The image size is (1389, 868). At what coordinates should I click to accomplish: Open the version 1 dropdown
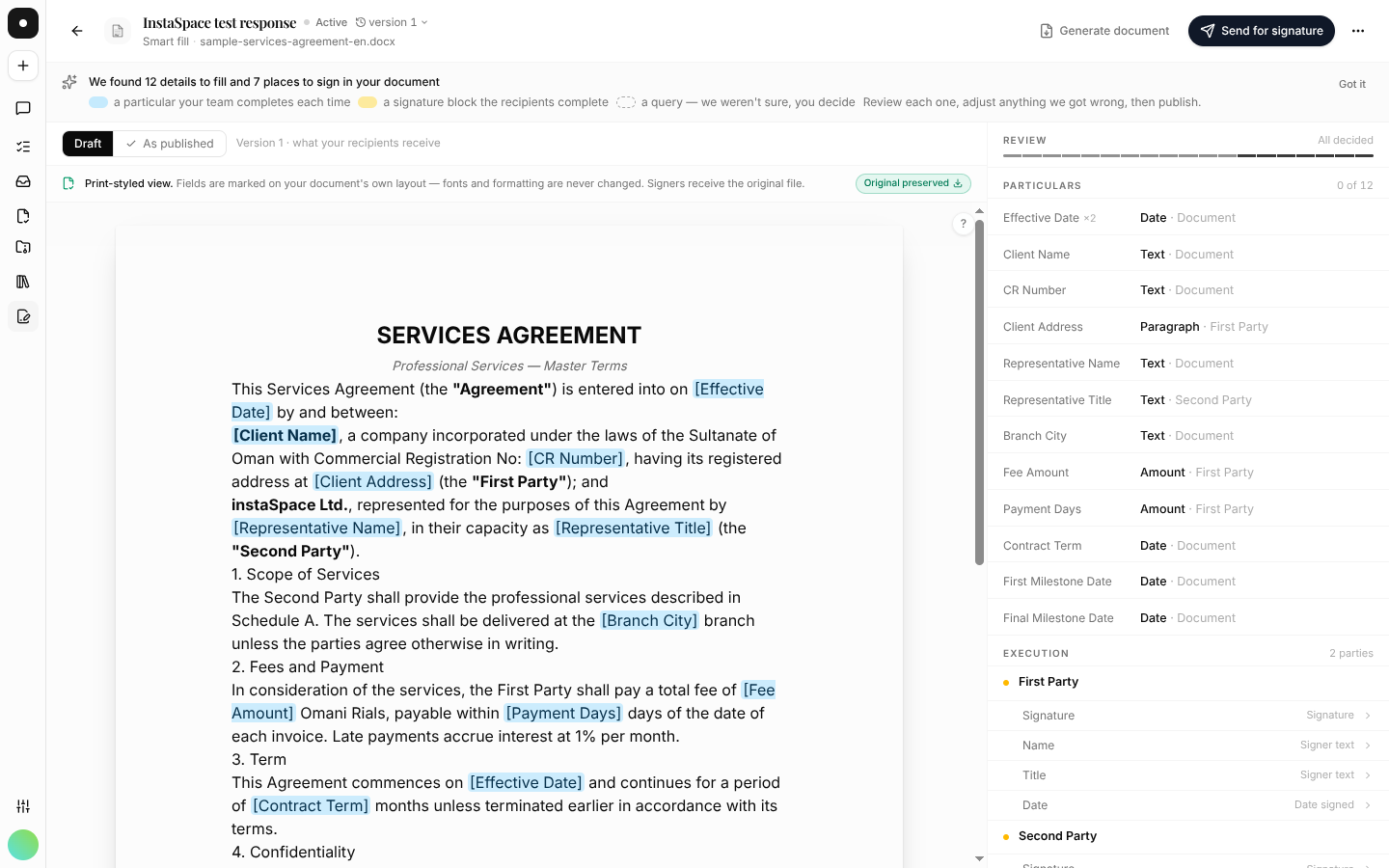pyautogui.click(x=392, y=22)
